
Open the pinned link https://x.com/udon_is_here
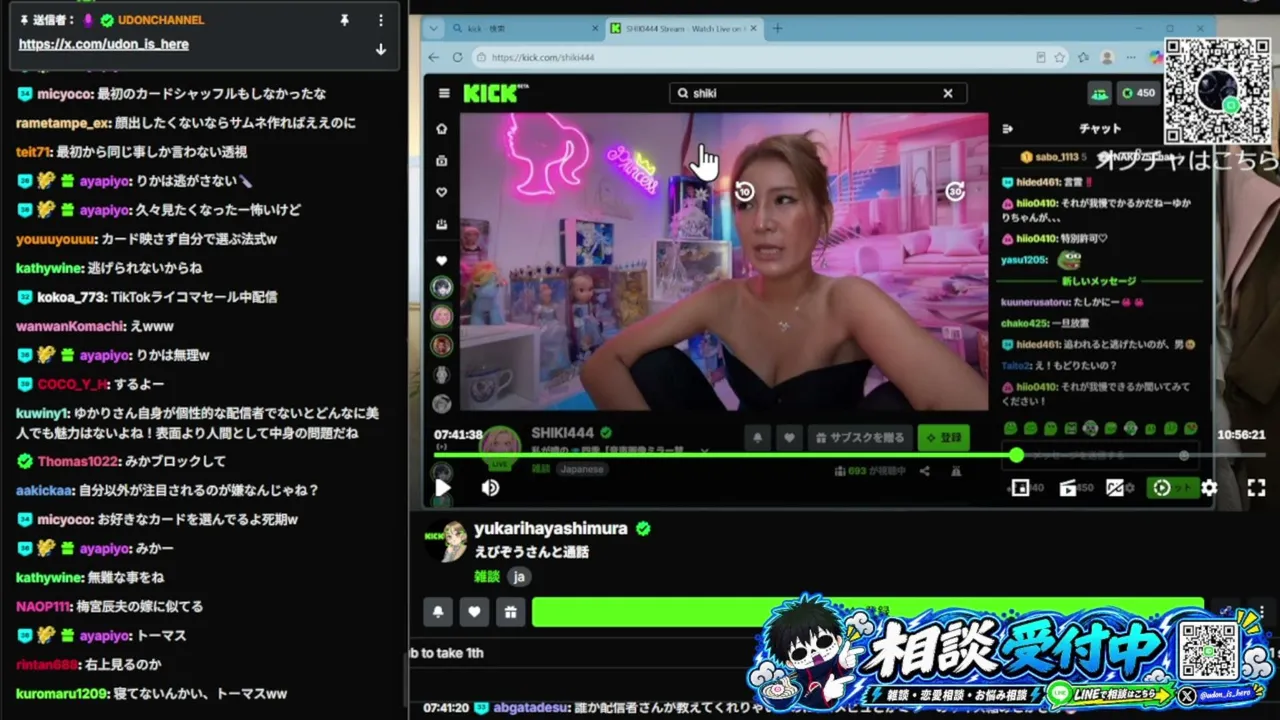pyautogui.click(x=103, y=44)
